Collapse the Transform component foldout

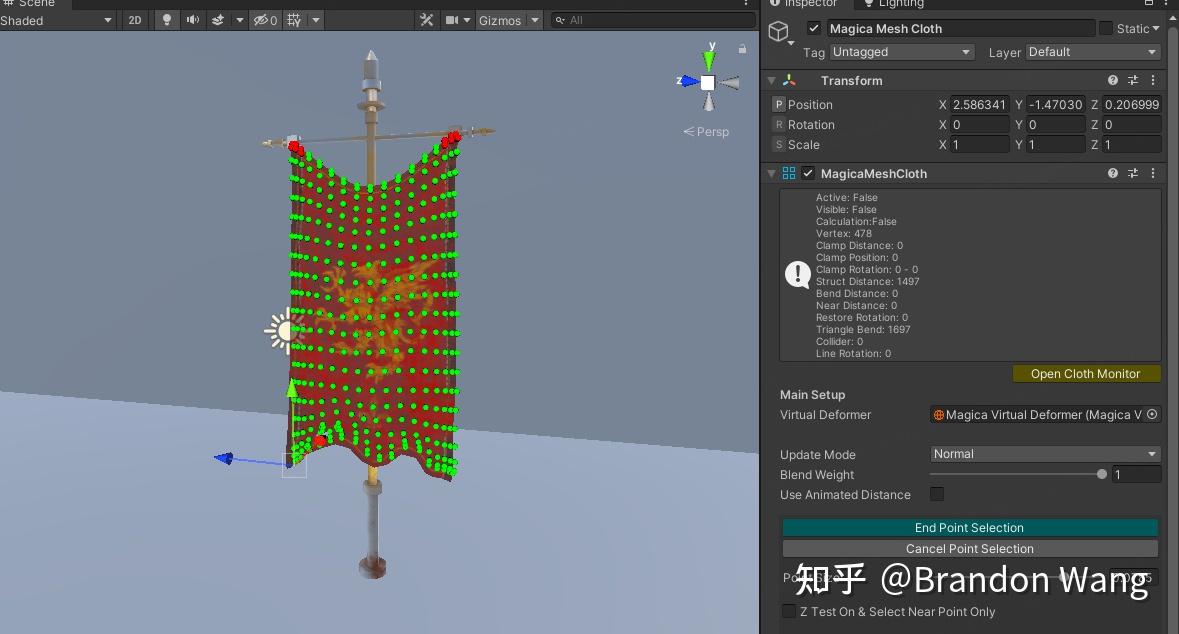click(771, 80)
